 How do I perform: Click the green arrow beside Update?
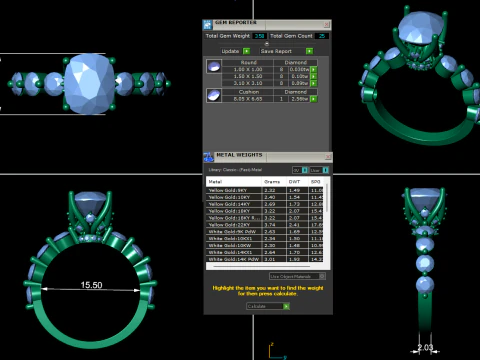coord(246,51)
